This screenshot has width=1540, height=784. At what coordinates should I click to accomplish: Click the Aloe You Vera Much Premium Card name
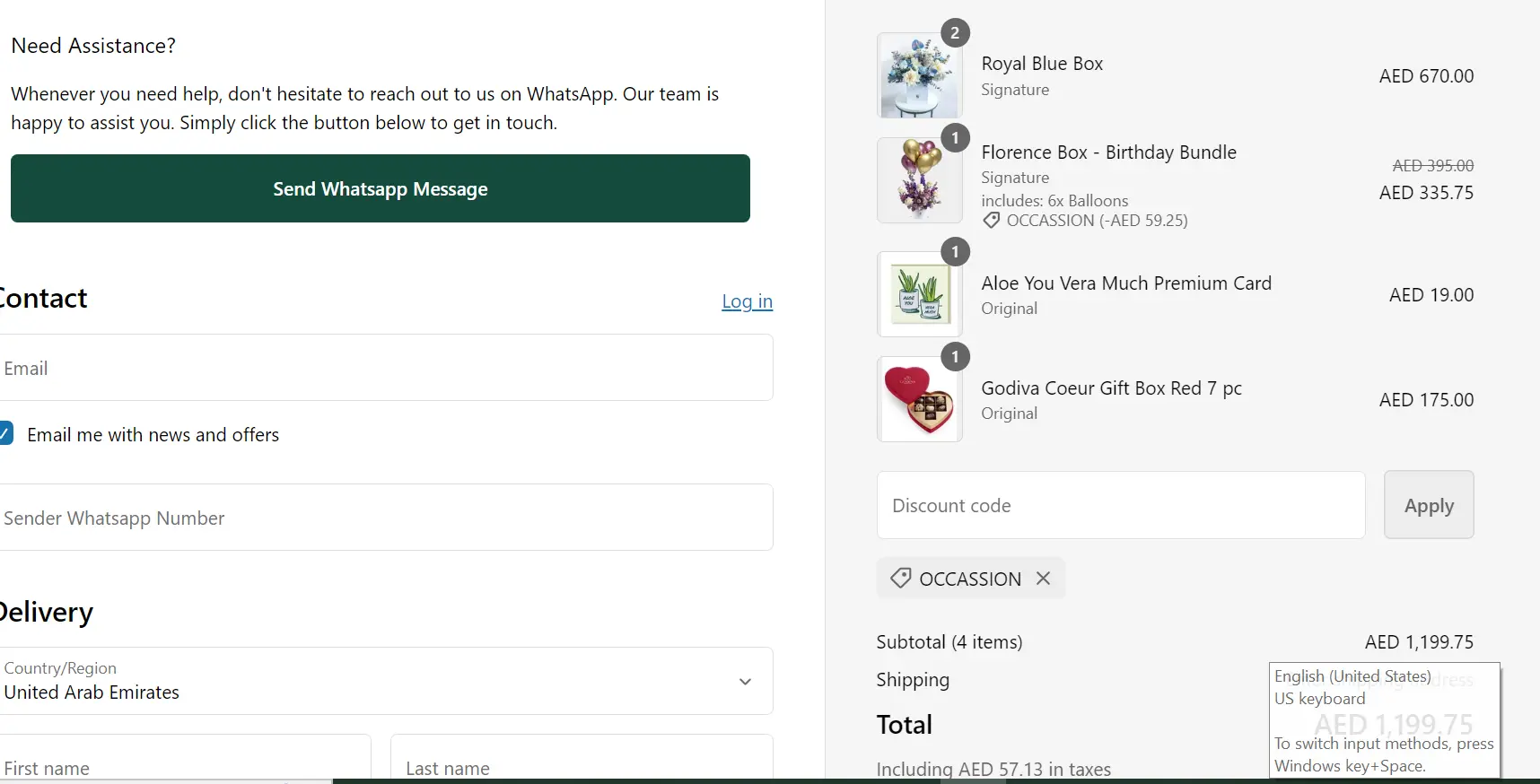tap(1126, 283)
